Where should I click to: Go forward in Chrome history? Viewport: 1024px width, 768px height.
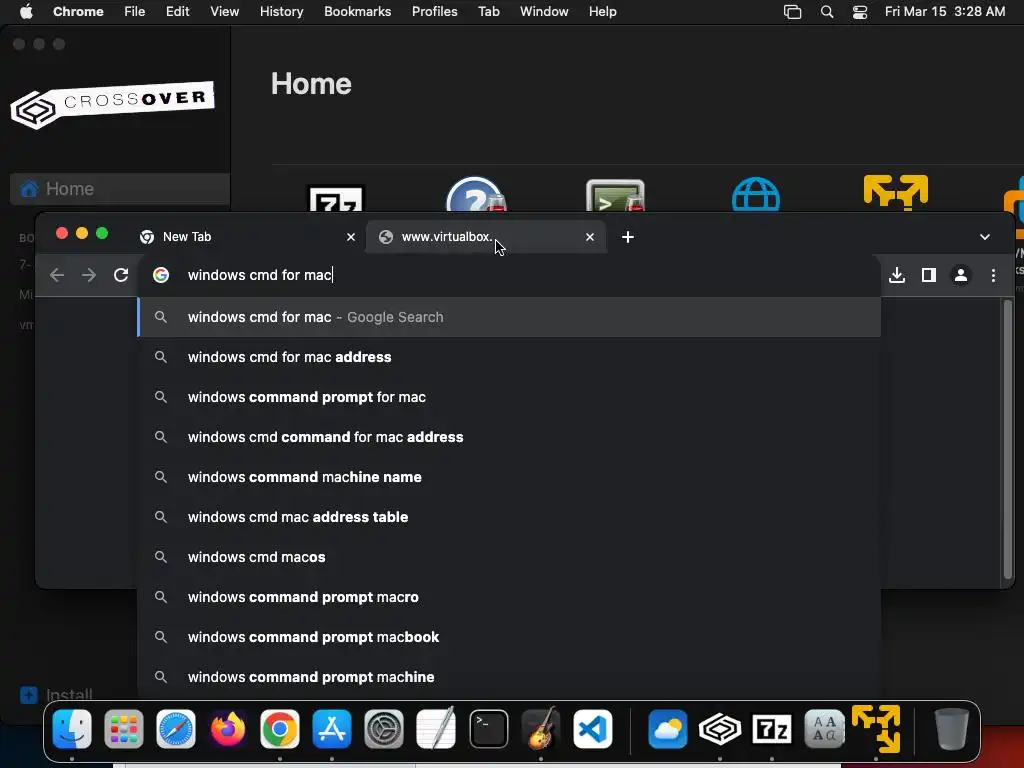click(89, 275)
